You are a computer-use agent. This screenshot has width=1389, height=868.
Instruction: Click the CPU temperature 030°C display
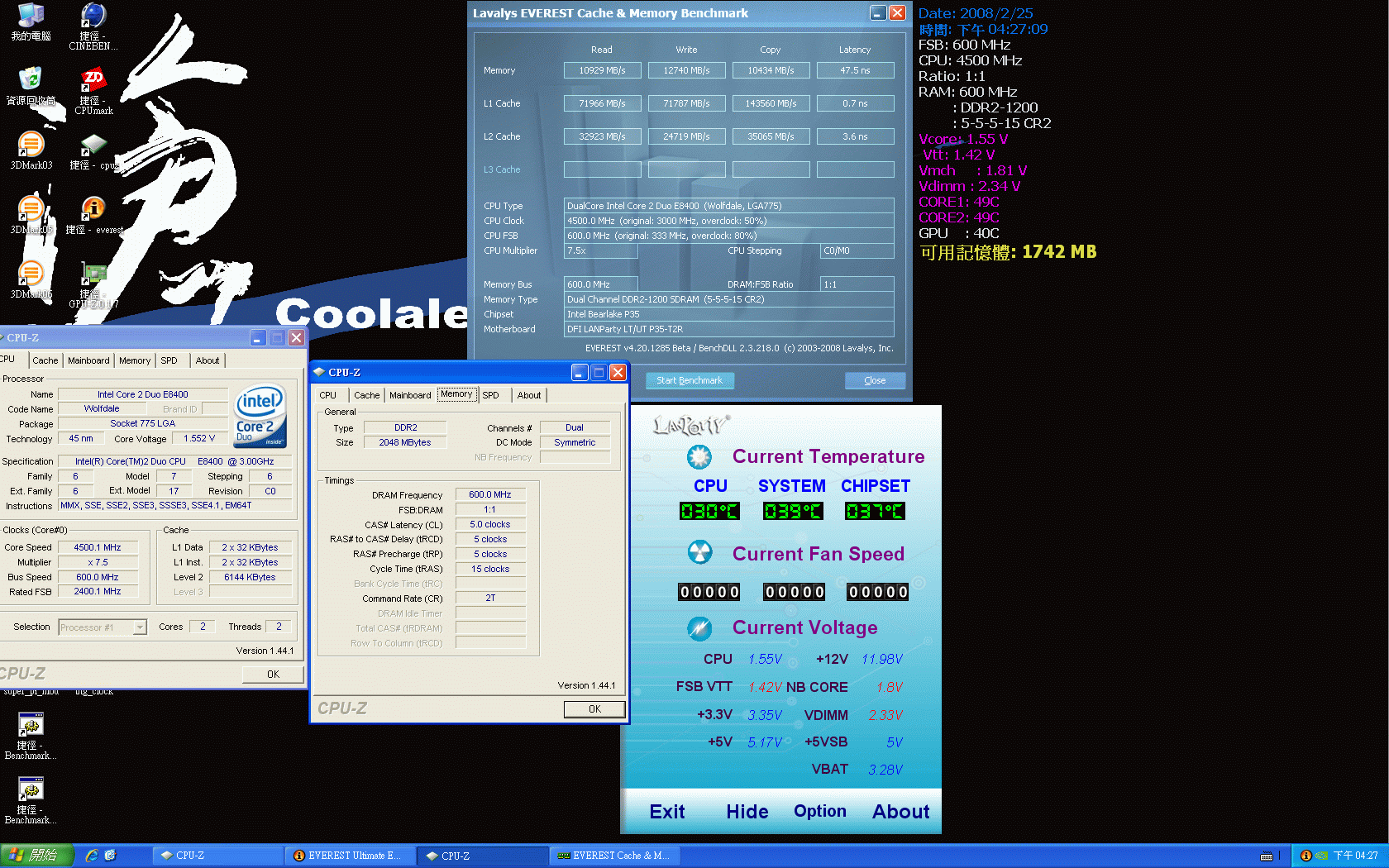709,511
